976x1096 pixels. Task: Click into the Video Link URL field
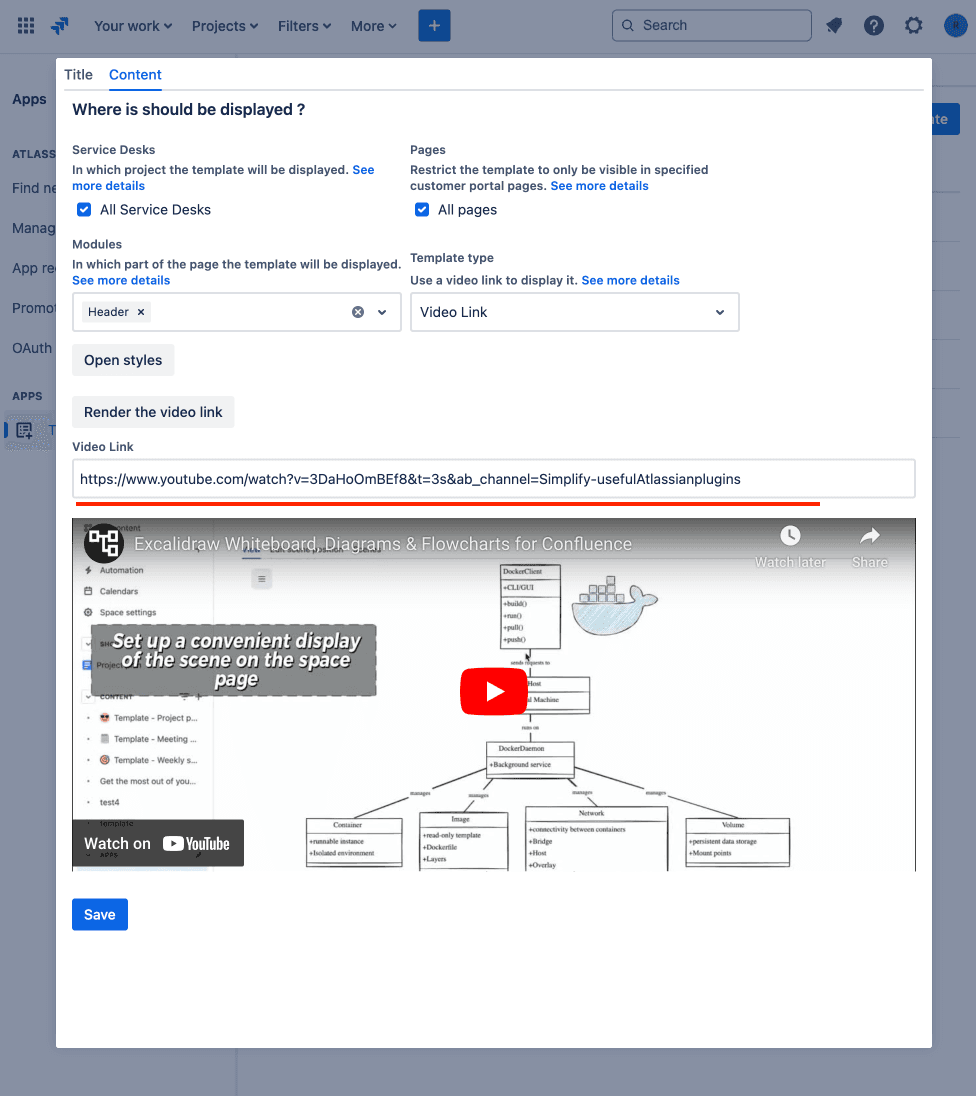(x=494, y=479)
